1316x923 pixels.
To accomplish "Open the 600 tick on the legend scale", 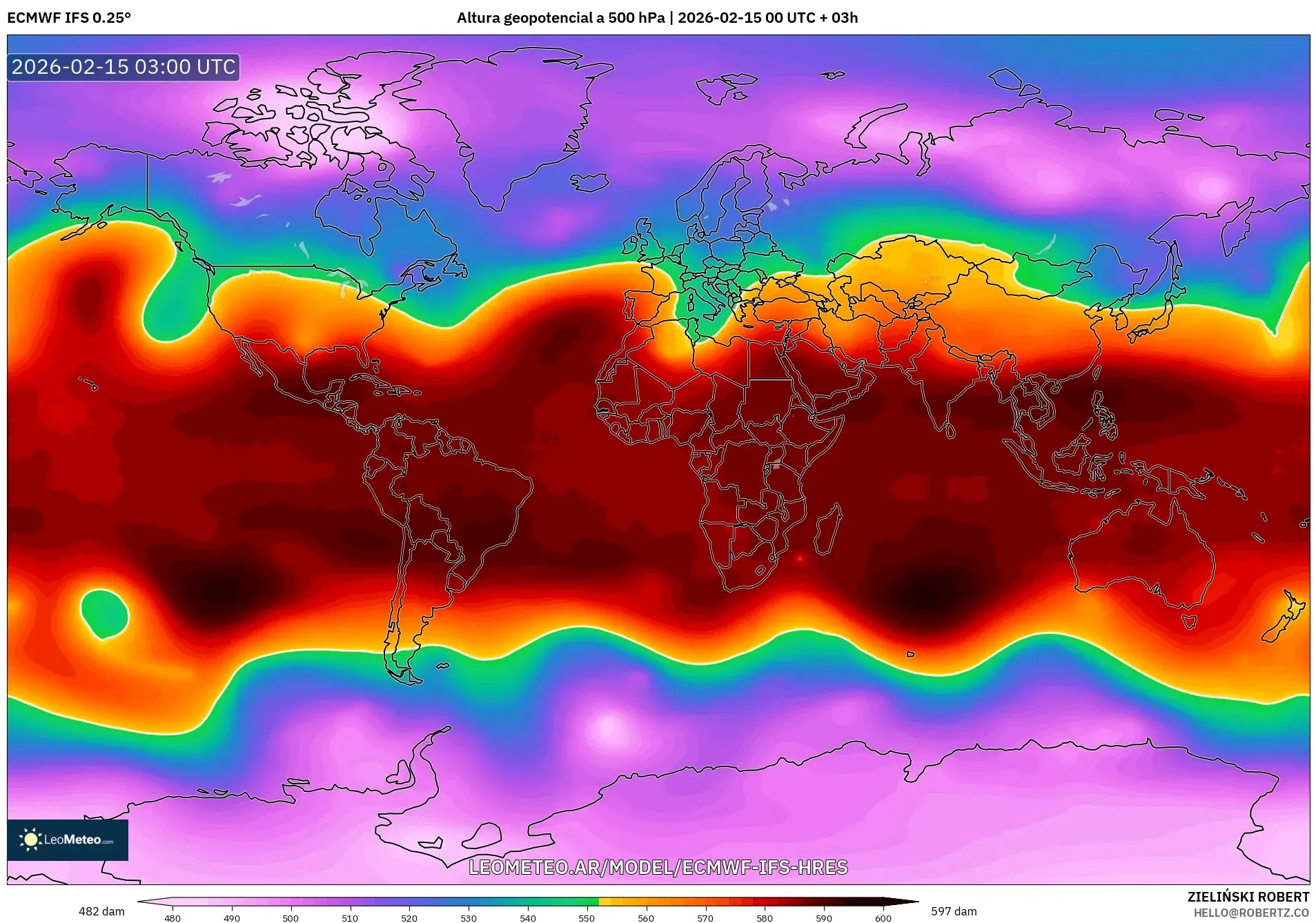I will [x=884, y=919].
